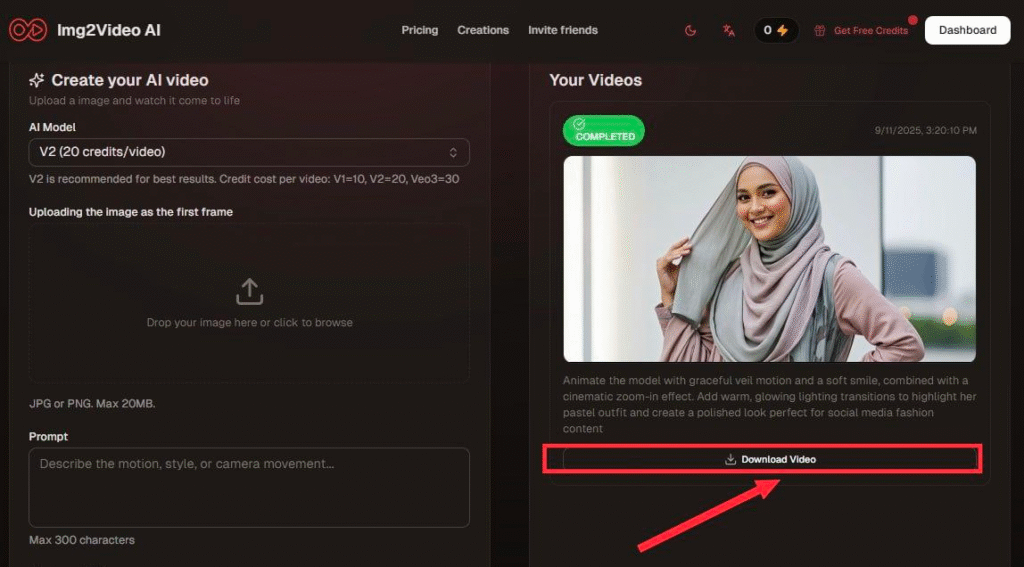Open Invite friends in the navigation
1024x567 pixels.
(x=563, y=30)
